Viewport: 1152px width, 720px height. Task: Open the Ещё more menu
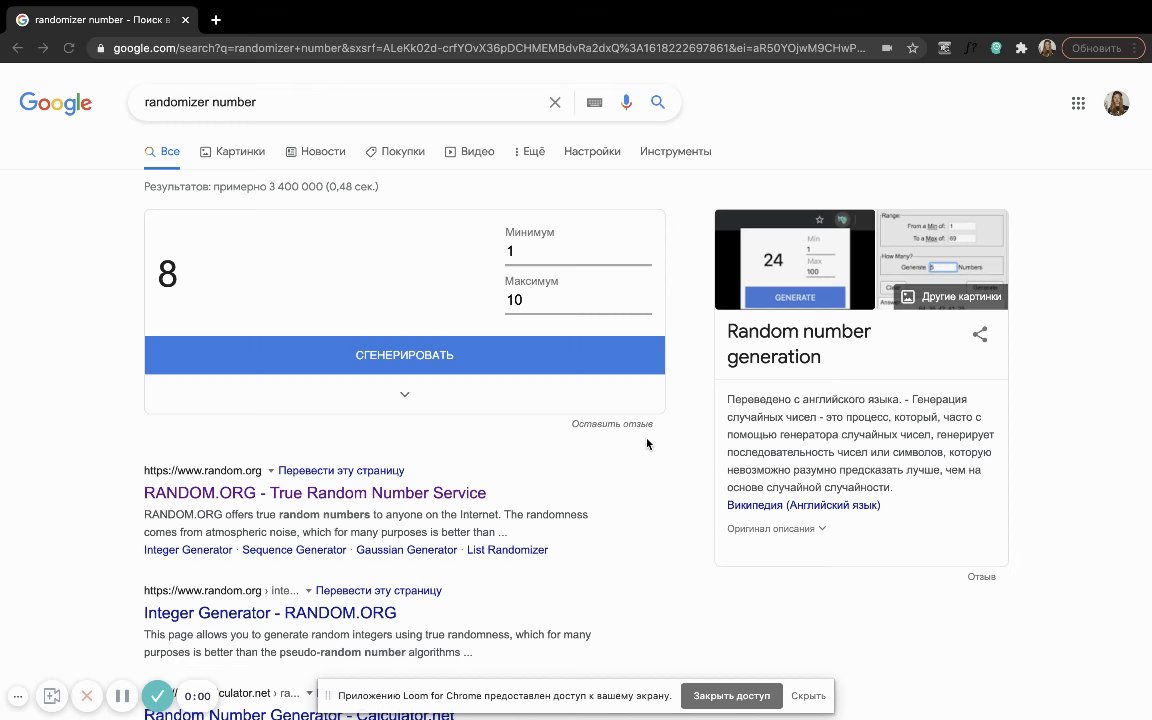pos(530,151)
